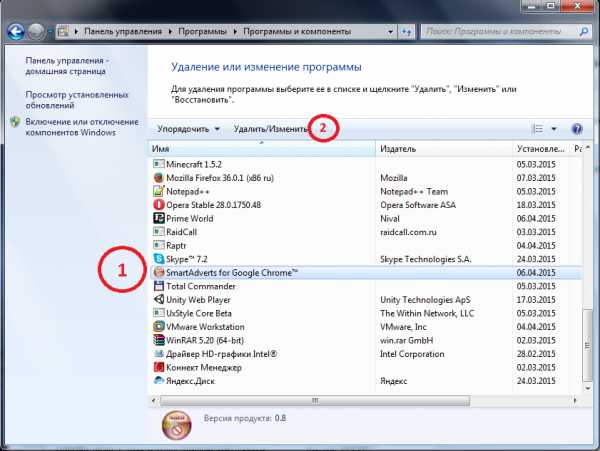
Task: Click the SmartAdverts for Google Chrome icon
Action: pyautogui.click(x=158, y=272)
